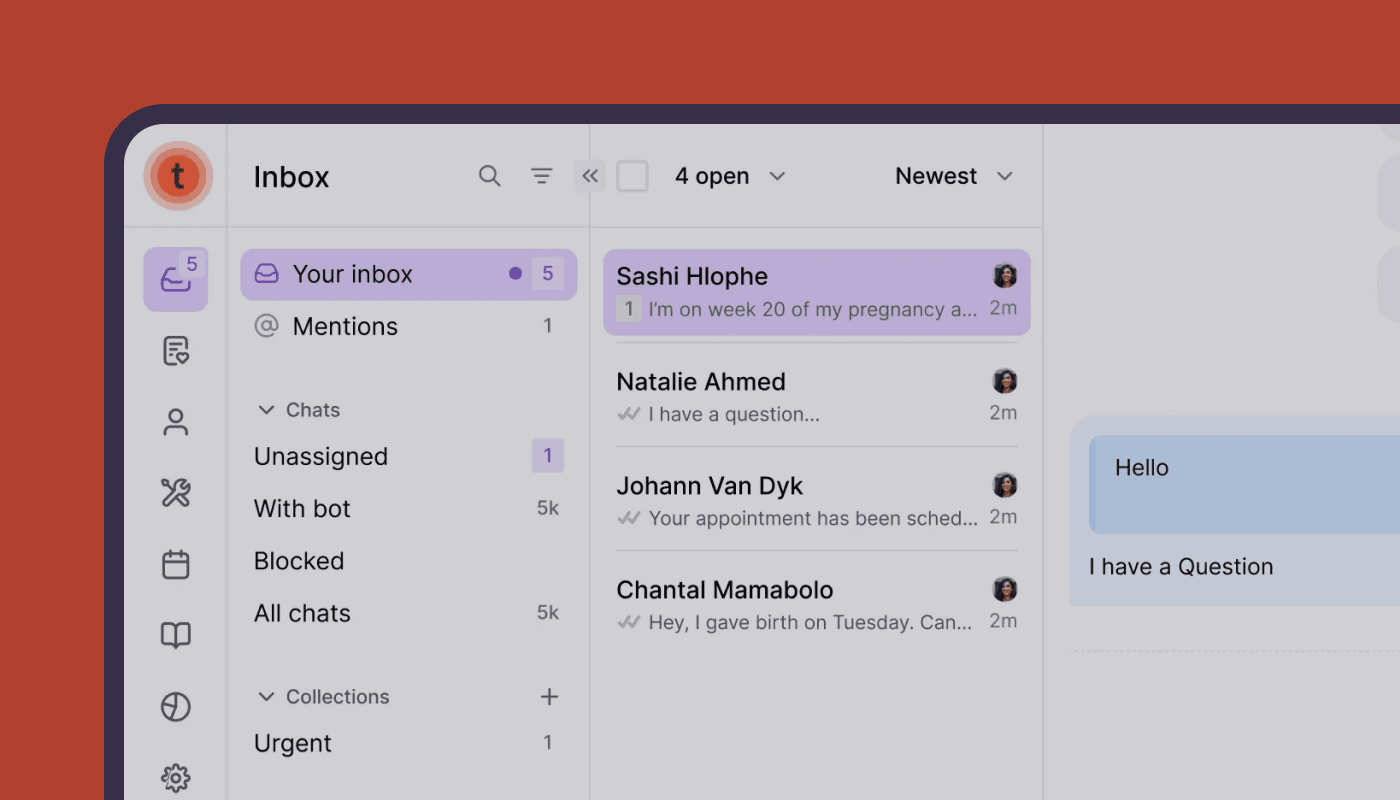1400x800 pixels.
Task: Open the filter lines icon next to search
Action: click(x=541, y=176)
